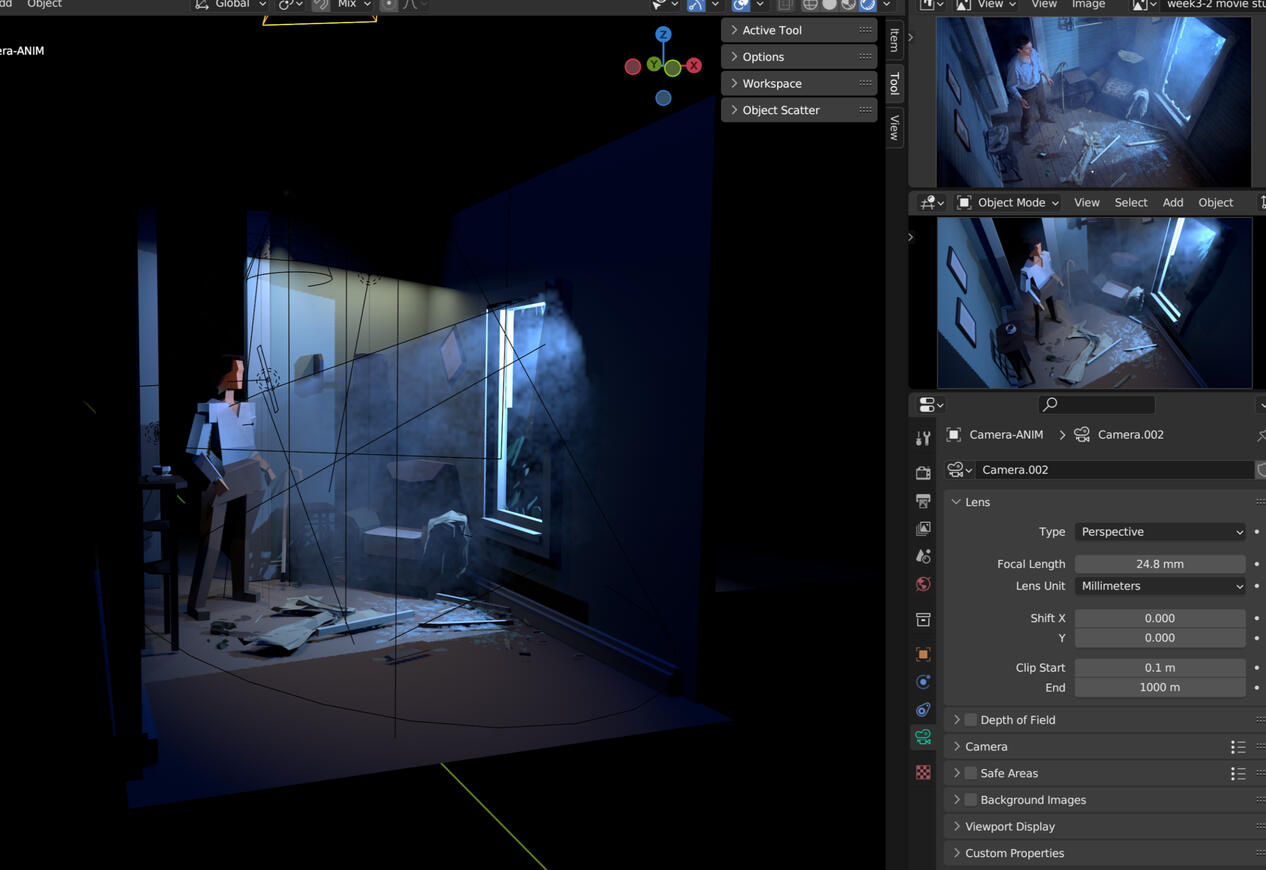This screenshot has height=870, width=1266.
Task: Enable the Background Images checkbox
Action: (970, 800)
